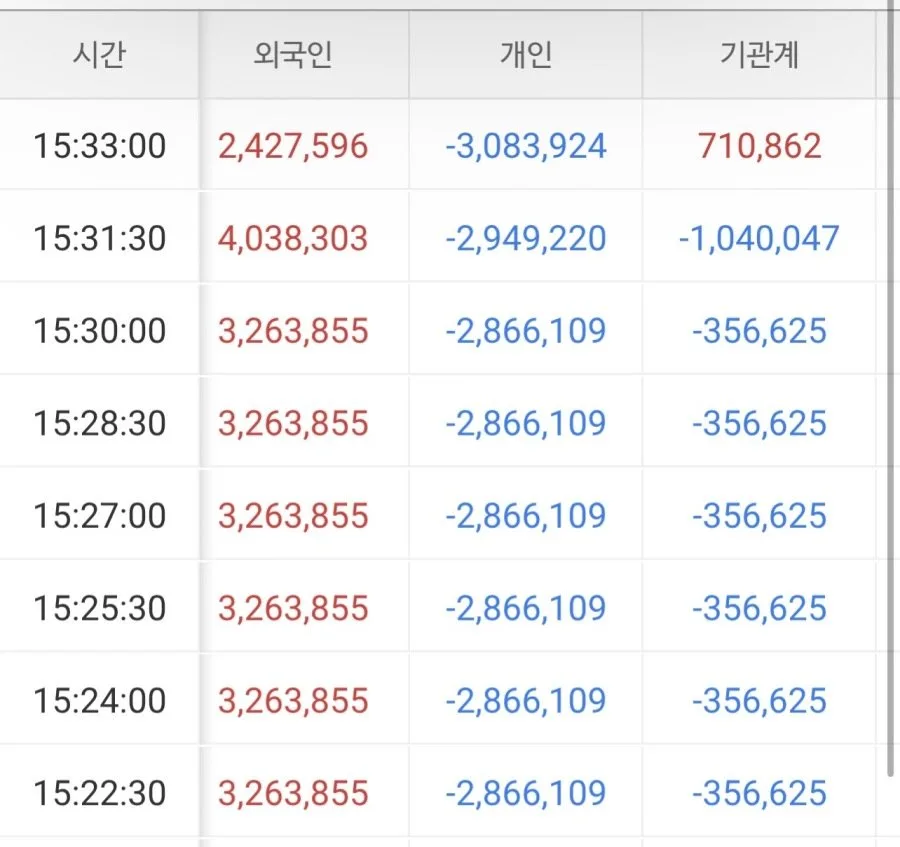Click institution value 710,862

click(x=759, y=146)
